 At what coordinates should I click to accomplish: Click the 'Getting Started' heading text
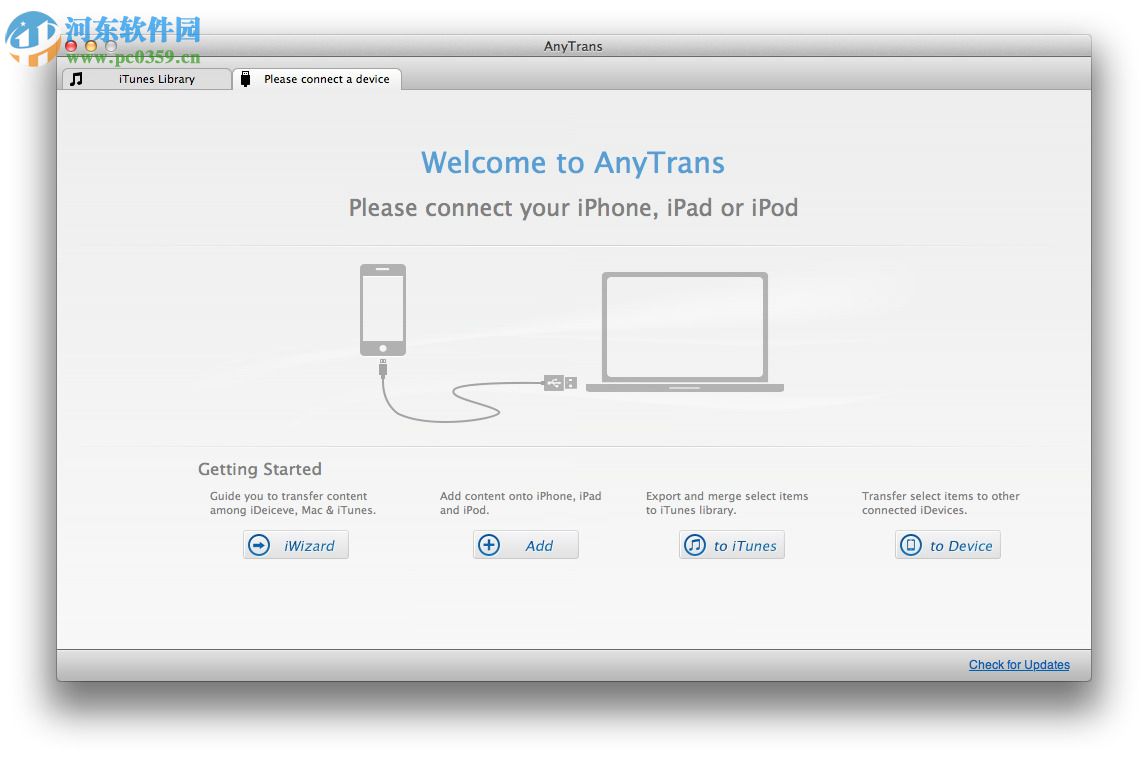pyautogui.click(x=259, y=469)
